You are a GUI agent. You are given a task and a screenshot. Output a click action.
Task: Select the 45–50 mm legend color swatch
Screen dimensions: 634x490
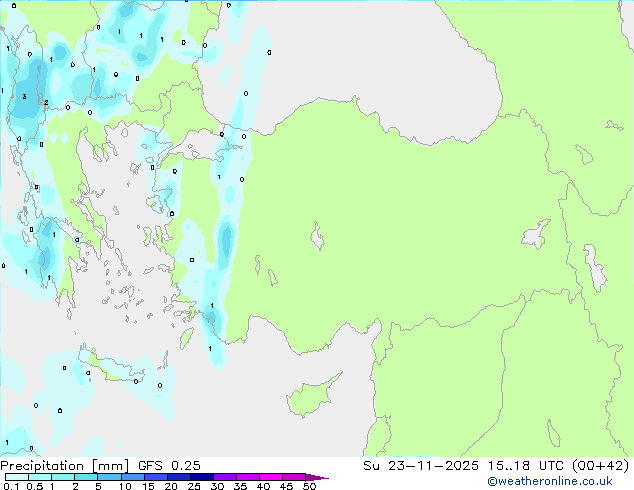click(293, 477)
